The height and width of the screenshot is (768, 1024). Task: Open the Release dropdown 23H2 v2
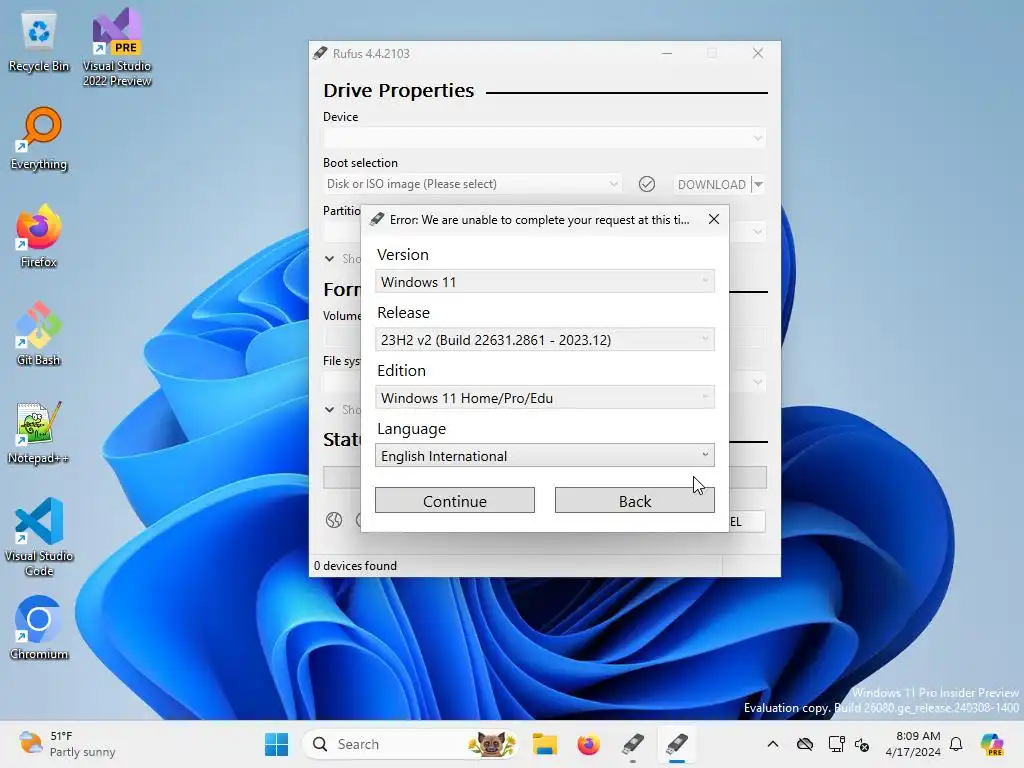[545, 340]
